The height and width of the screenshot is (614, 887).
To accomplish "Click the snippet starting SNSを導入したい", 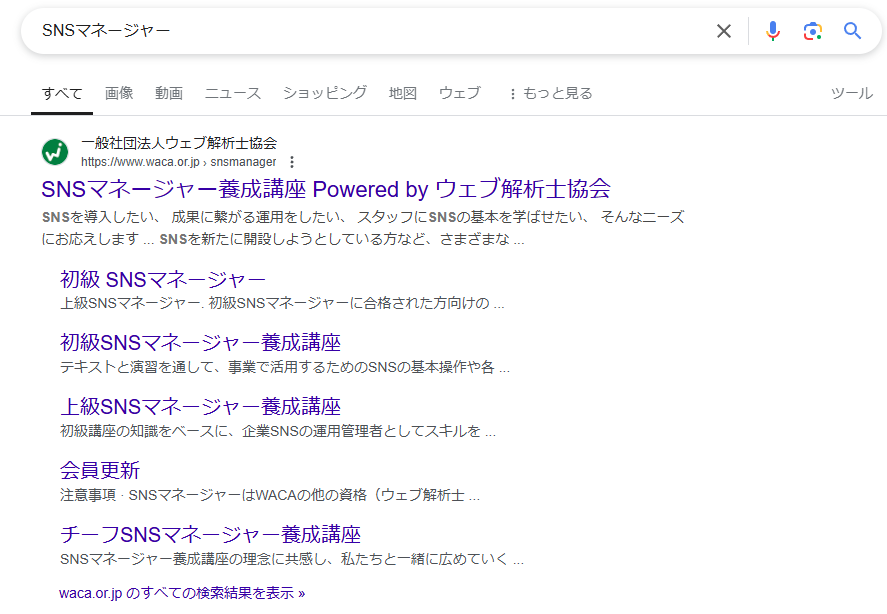I will [363, 228].
